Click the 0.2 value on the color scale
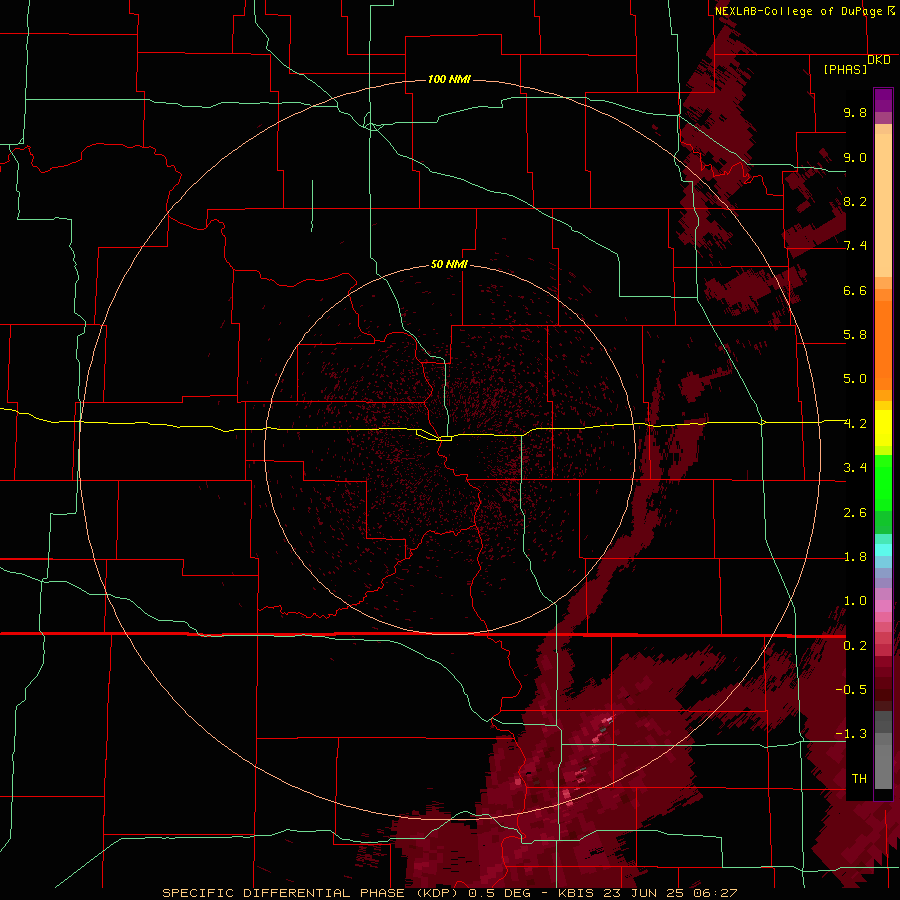This screenshot has width=900, height=900. 855,646
